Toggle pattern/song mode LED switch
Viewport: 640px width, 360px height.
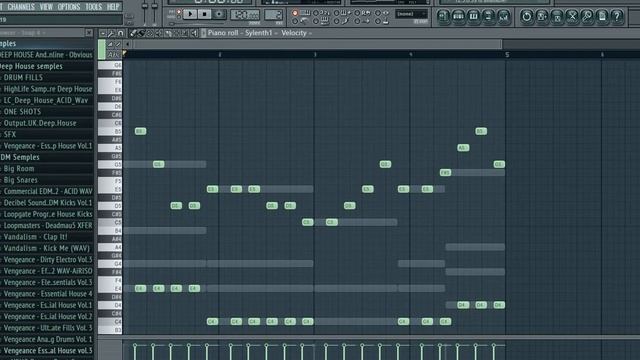pos(179,14)
